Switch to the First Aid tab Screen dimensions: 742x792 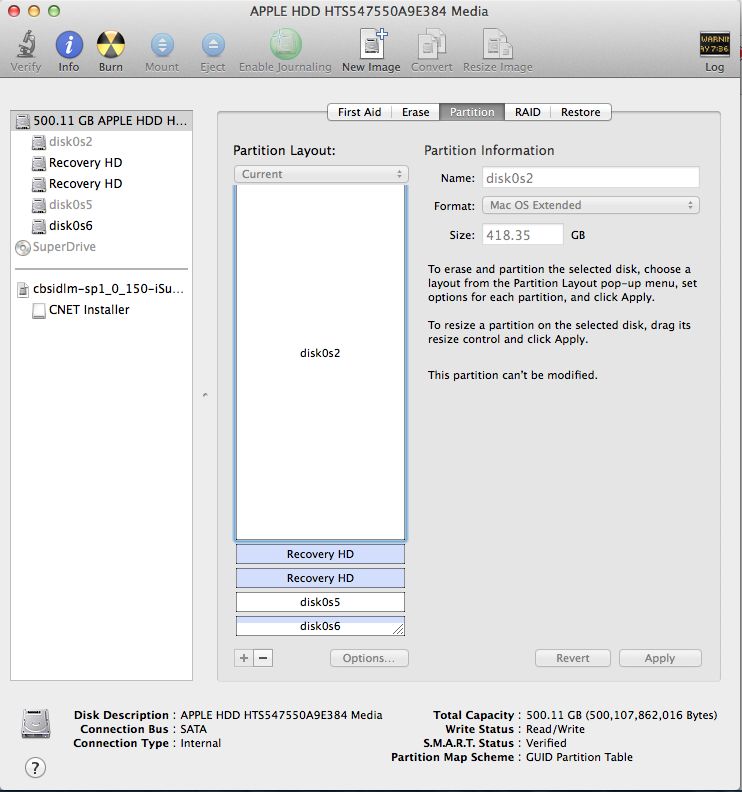[x=359, y=112]
